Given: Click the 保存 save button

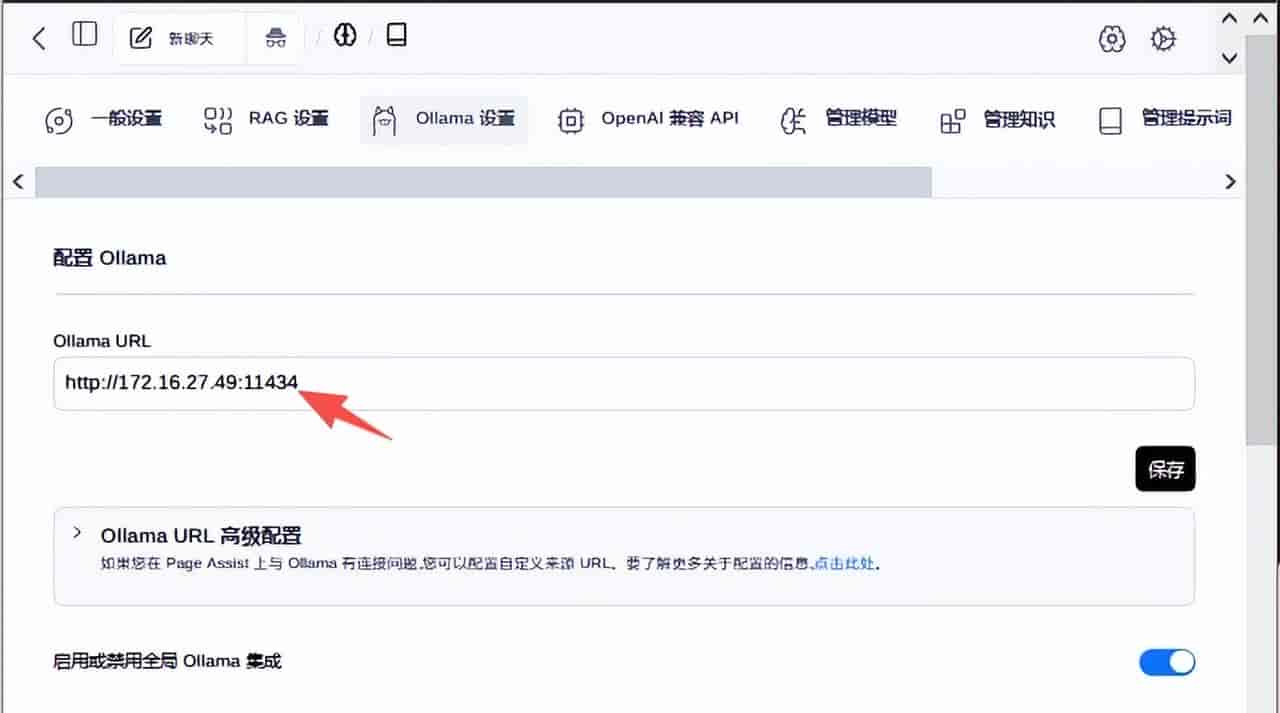Looking at the screenshot, I should click(1165, 469).
